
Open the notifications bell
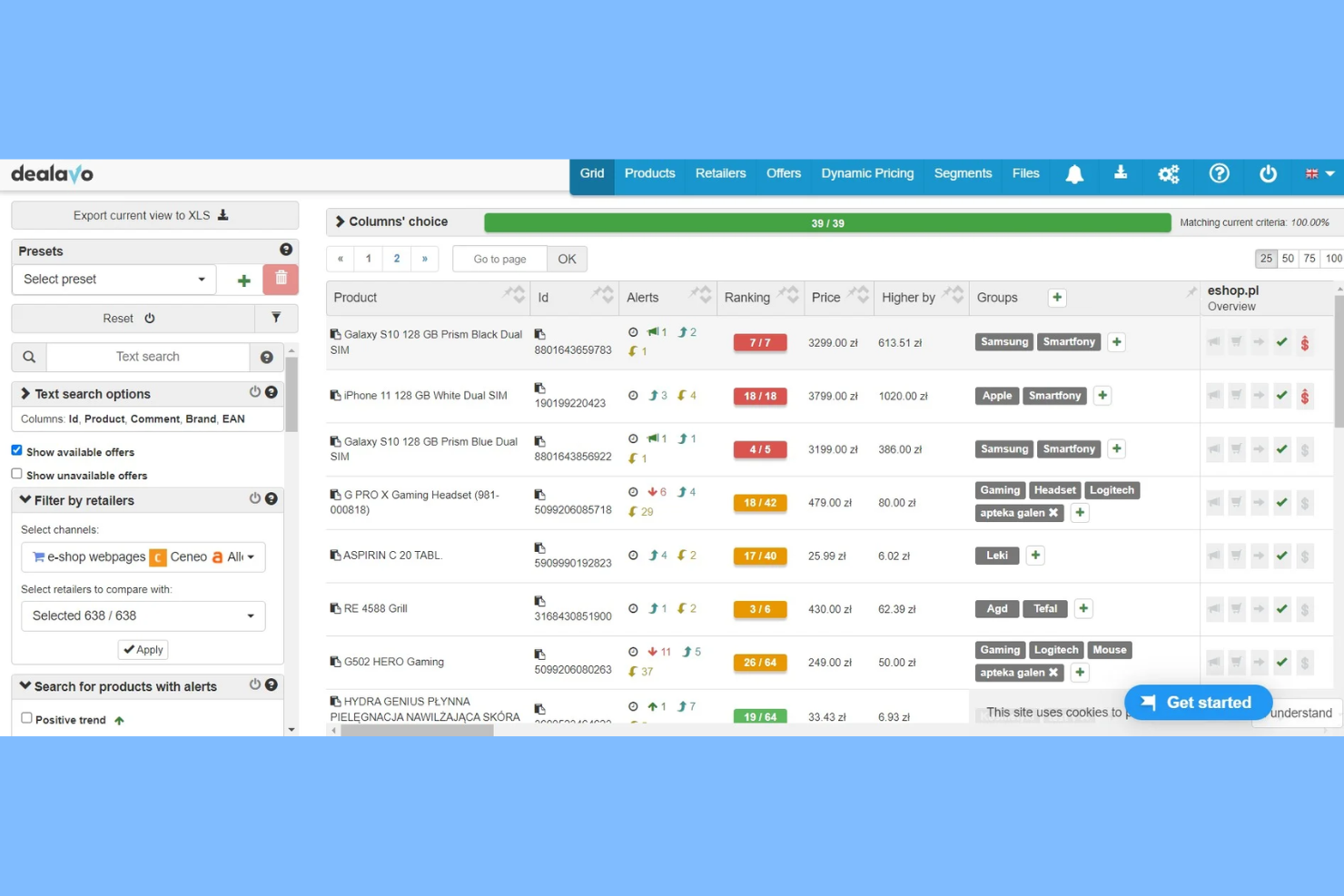pos(1074,173)
